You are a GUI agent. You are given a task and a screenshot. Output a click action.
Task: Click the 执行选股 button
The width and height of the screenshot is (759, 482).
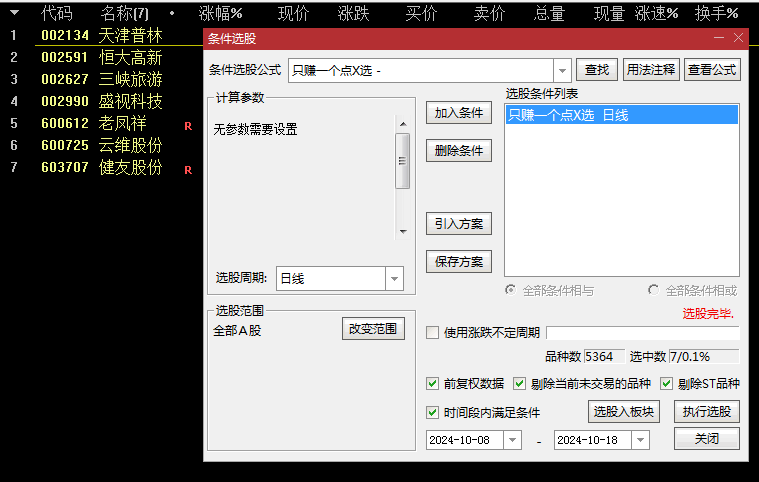707,412
